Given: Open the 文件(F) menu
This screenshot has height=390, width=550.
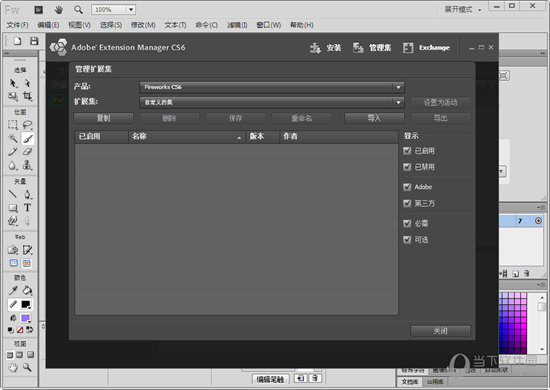Looking at the screenshot, I should (x=17, y=25).
